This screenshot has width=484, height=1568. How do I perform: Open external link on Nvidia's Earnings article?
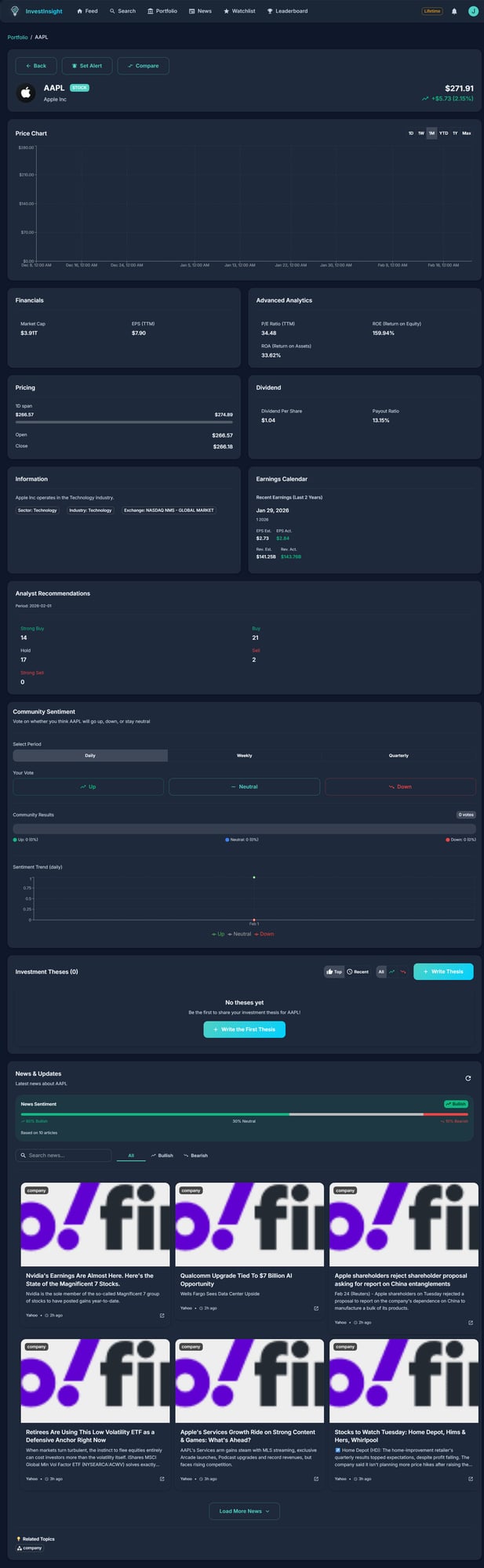[x=162, y=1316]
